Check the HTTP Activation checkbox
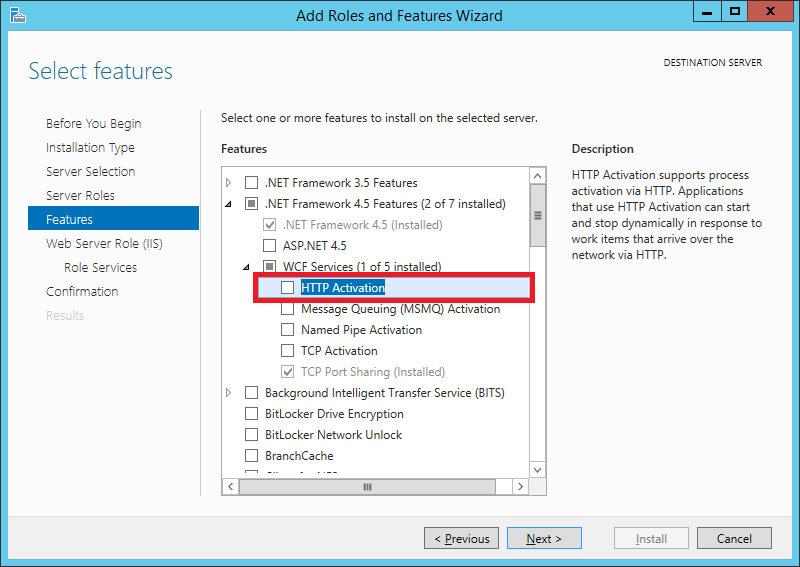Viewport: 800px width, 567px height. 288,288
